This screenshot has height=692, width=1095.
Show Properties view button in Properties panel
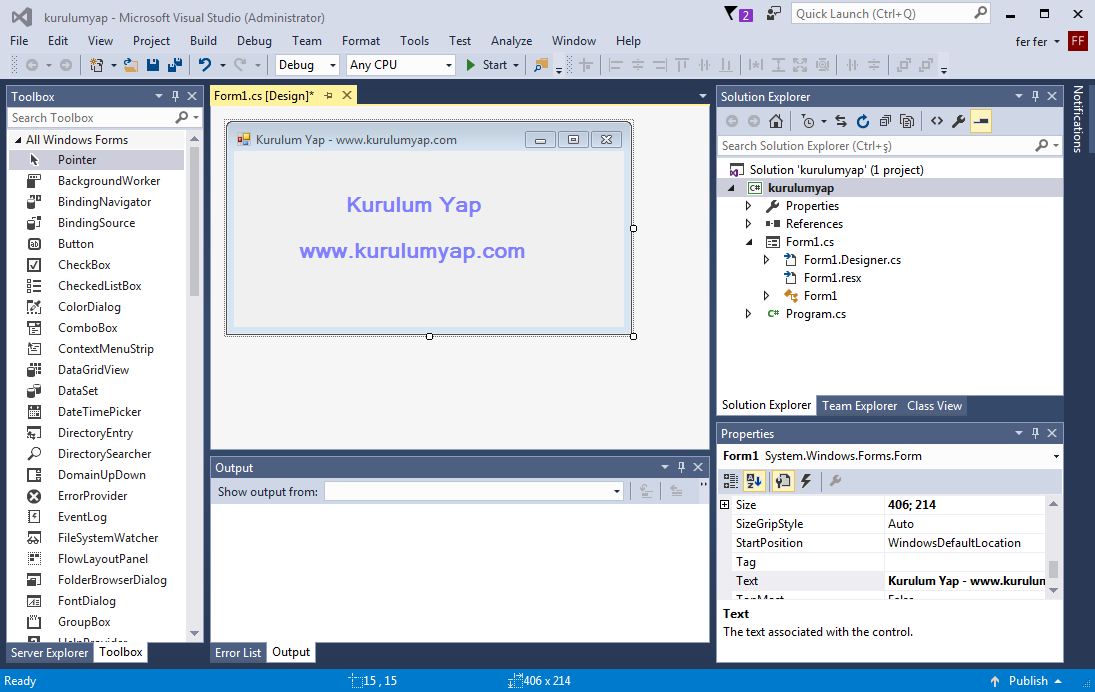(783, 480)
